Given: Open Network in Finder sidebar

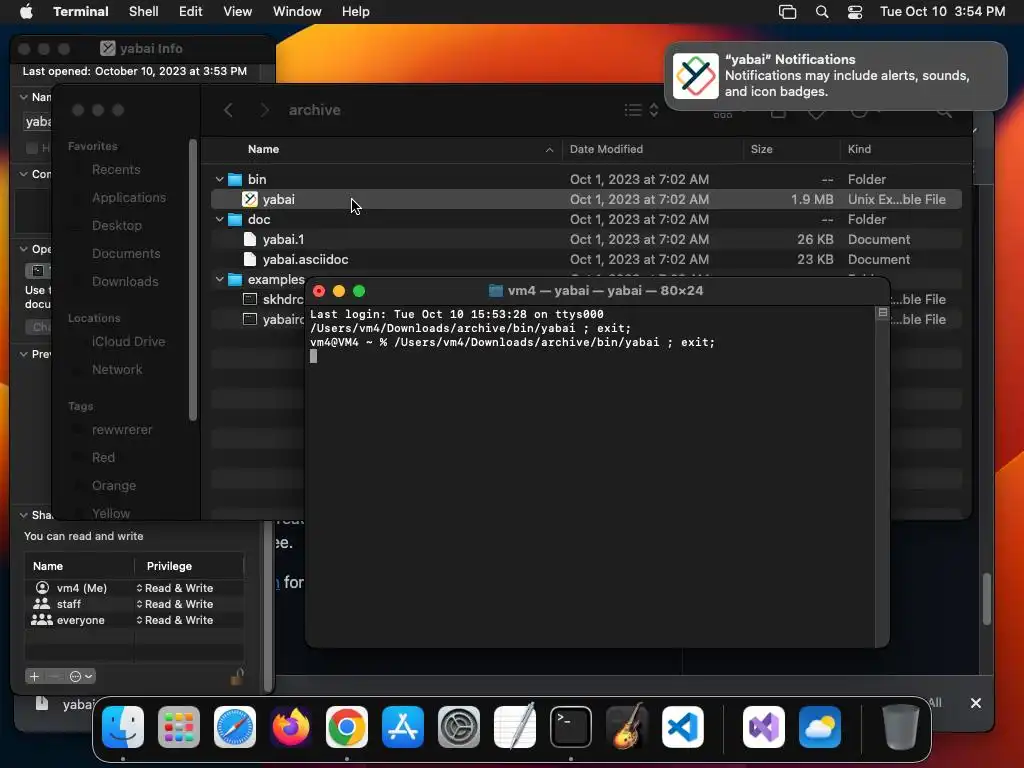Looking at the screenshot, I should tap(117, 370).
